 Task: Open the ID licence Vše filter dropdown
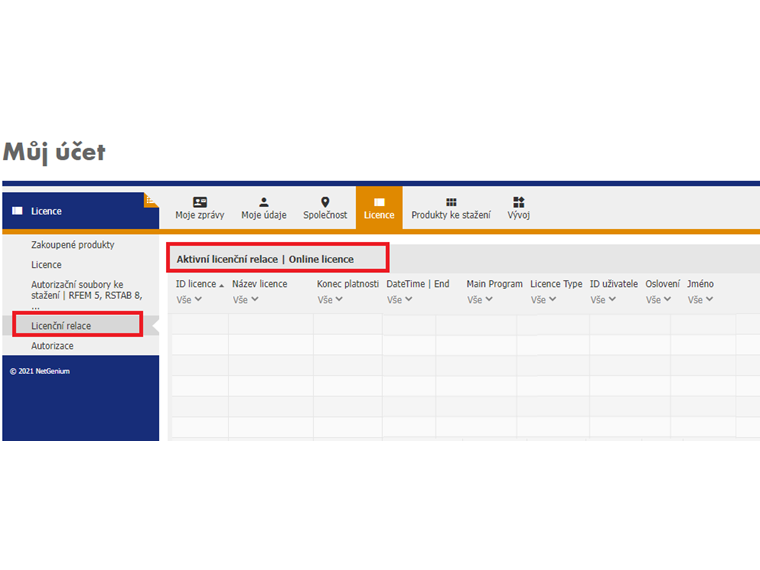coord(189,300)
